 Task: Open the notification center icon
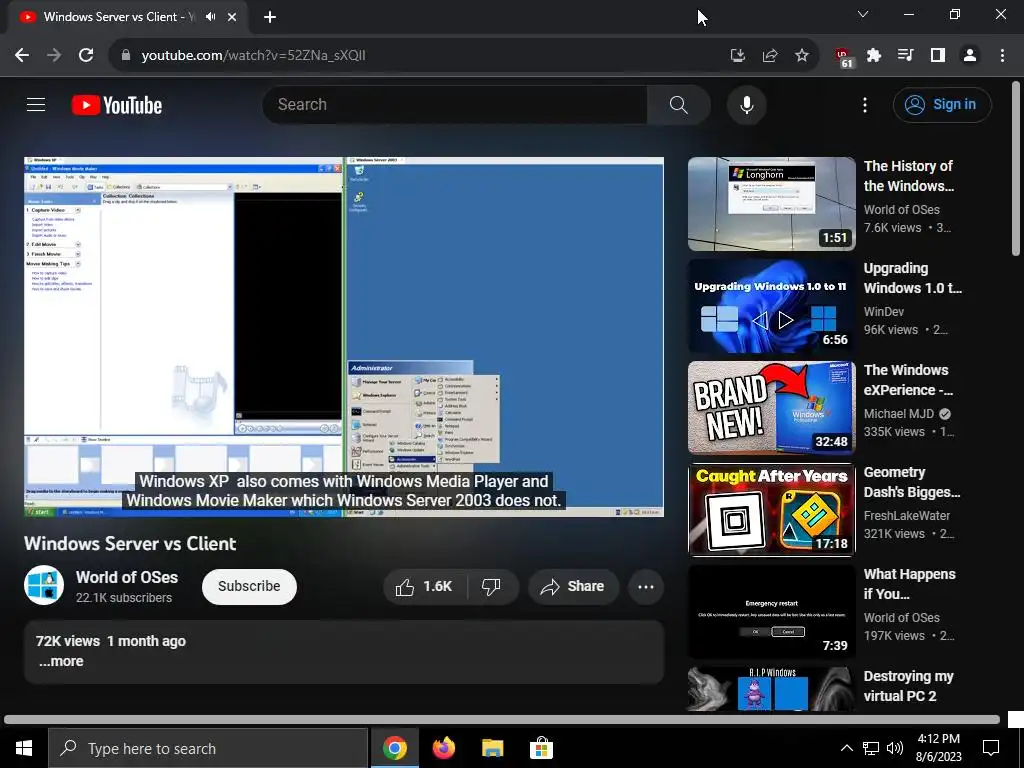tap(991, 748)
